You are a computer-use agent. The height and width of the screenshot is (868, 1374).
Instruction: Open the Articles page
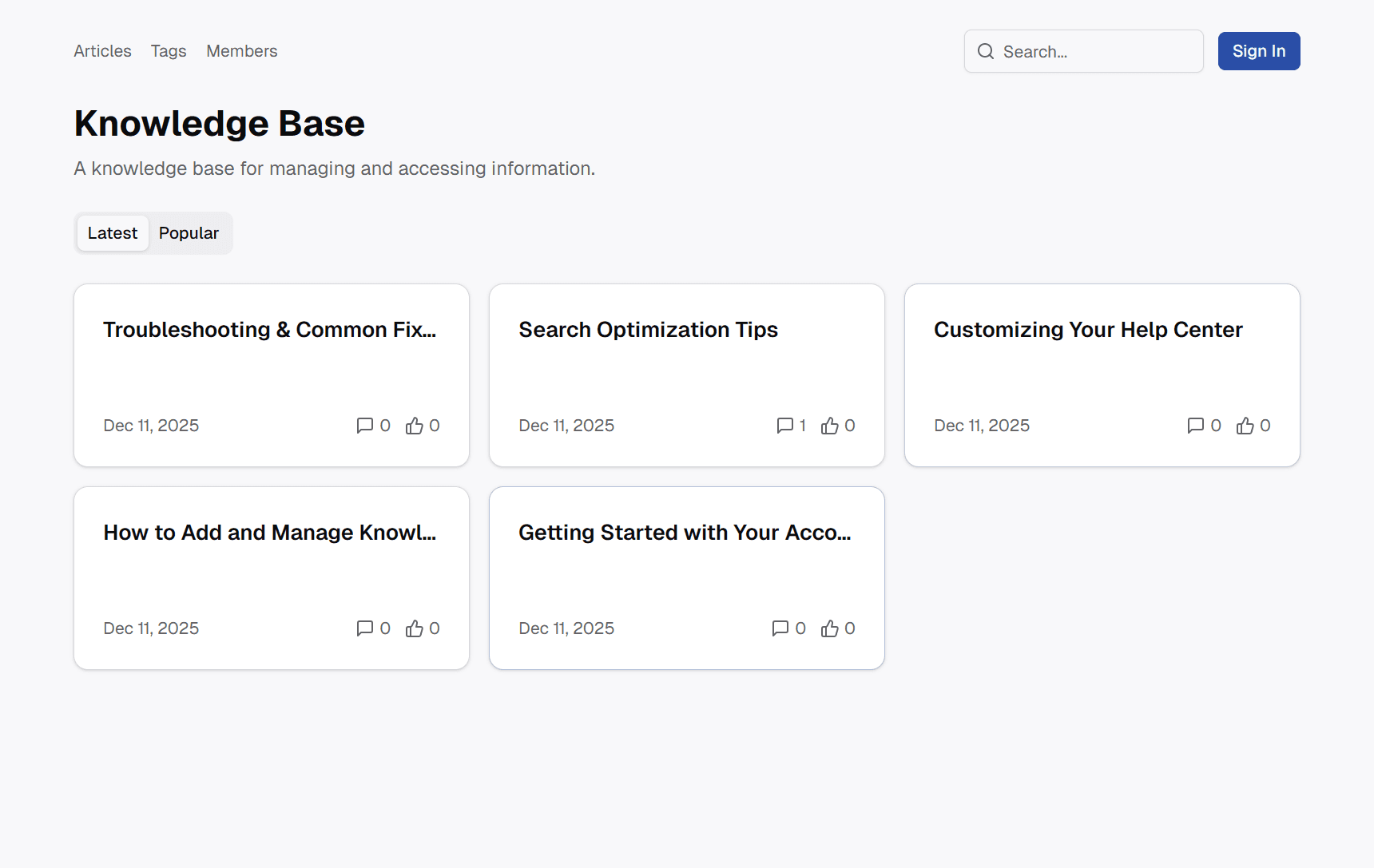pos(102,50)
